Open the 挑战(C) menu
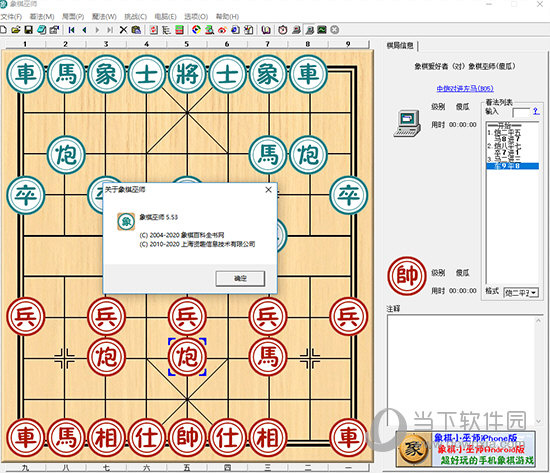550x473 pixels. point(135,16)
